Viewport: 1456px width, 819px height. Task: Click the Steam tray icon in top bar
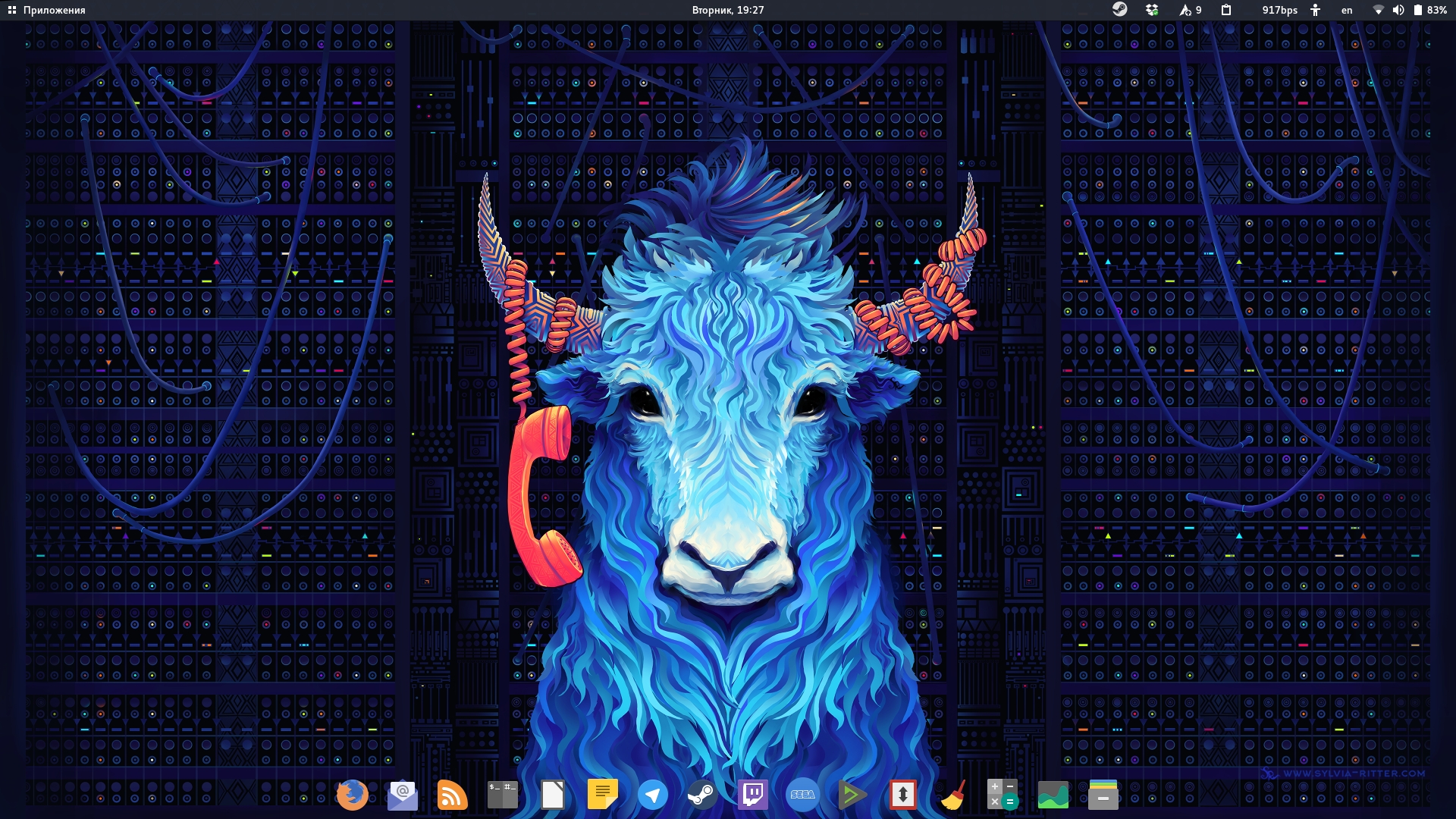[x=1119, y=10]
